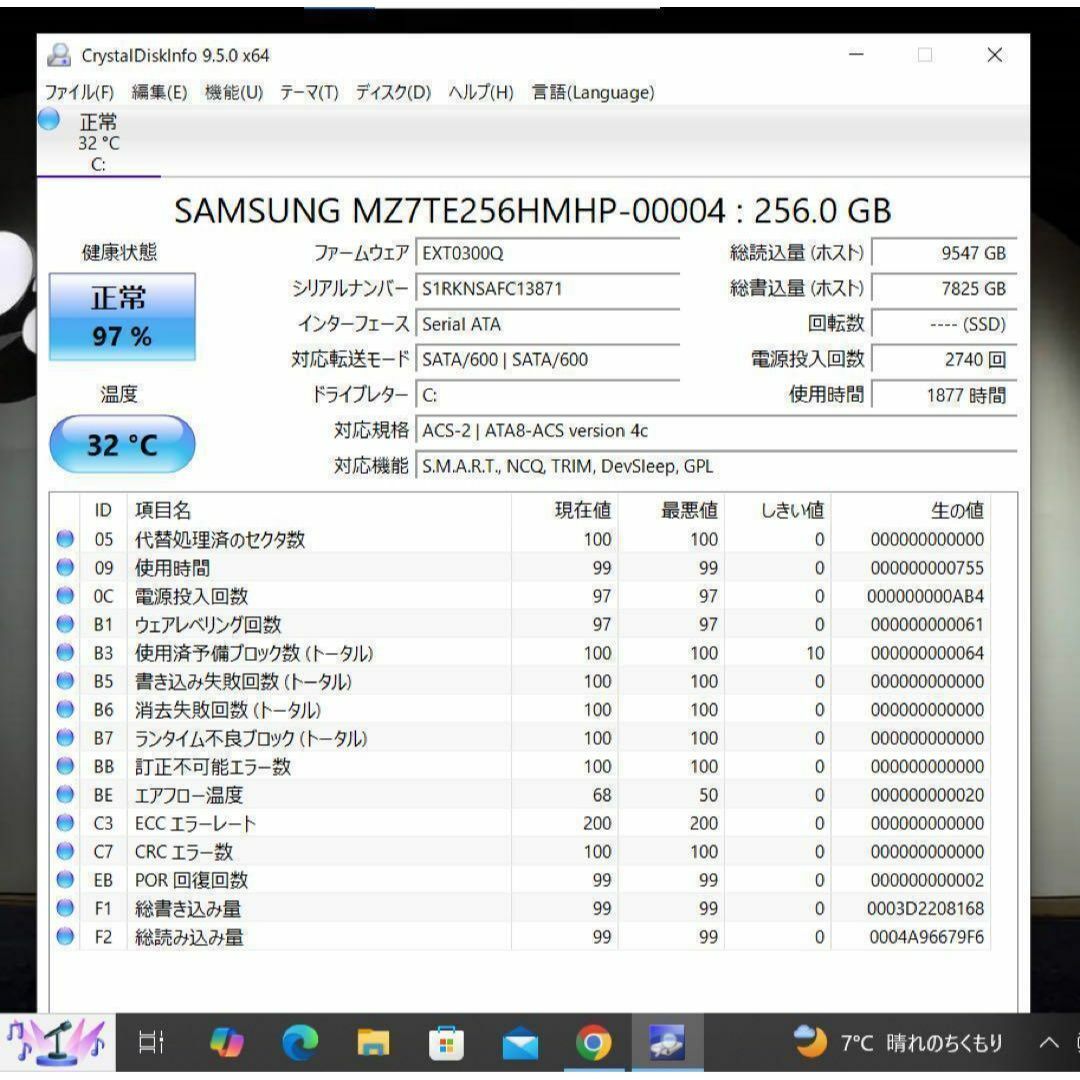The height and width of the screenshot is (1080, 1080).
Task: Select the ウェアレベリング回数 attribute name
Action: pyautogui.click(x=208, y=625)
